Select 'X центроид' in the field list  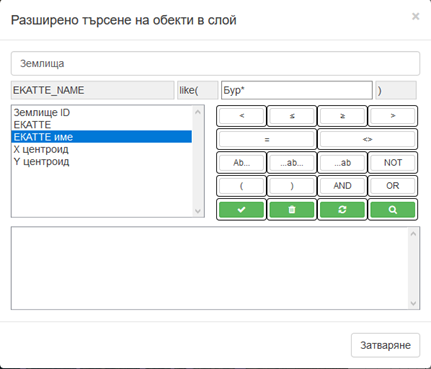click(101, 149)
